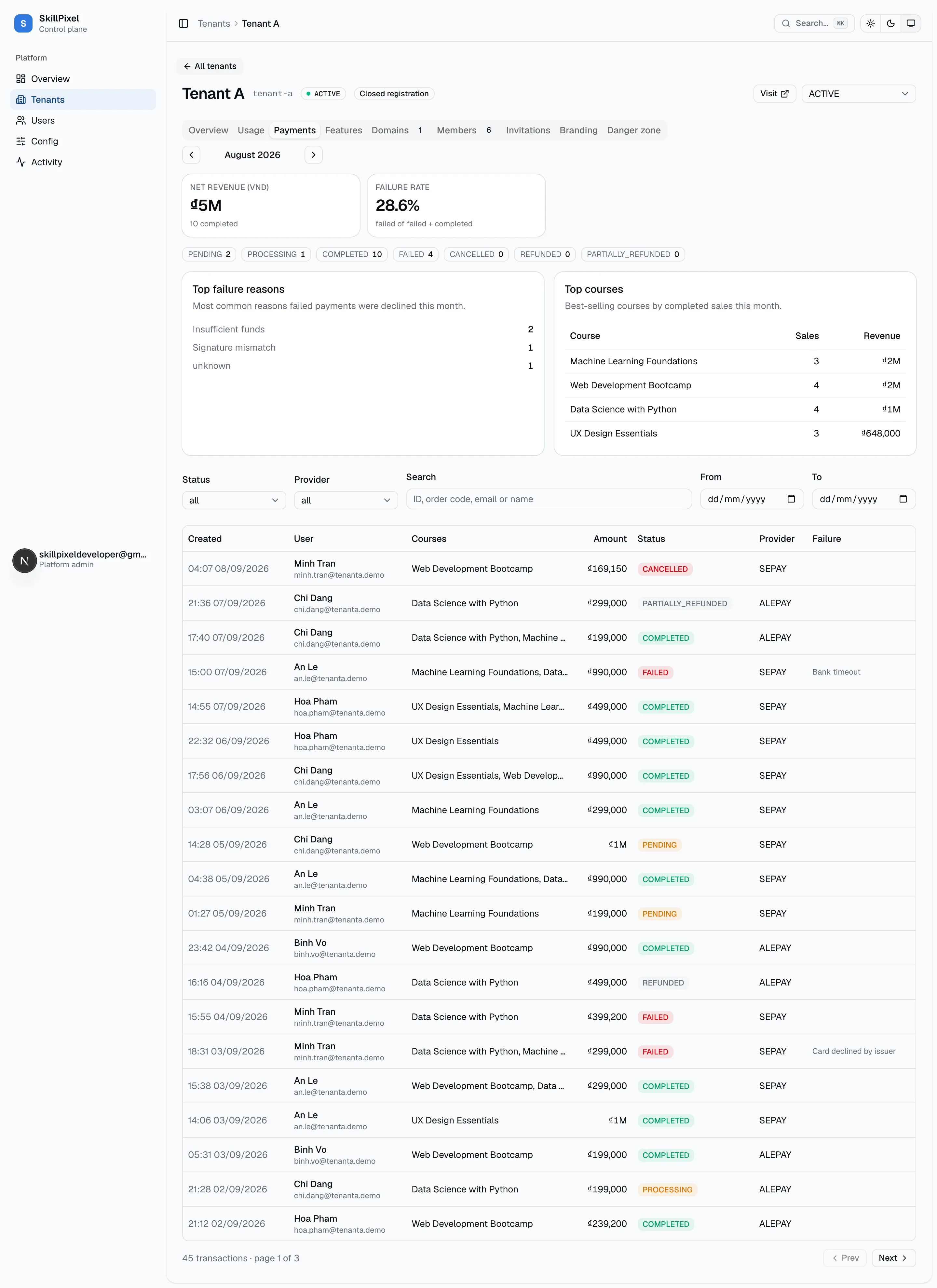Open Activity in sidebar
Image resolution: width=937 pixels, height=1288 pixels.
click(83, 162)
